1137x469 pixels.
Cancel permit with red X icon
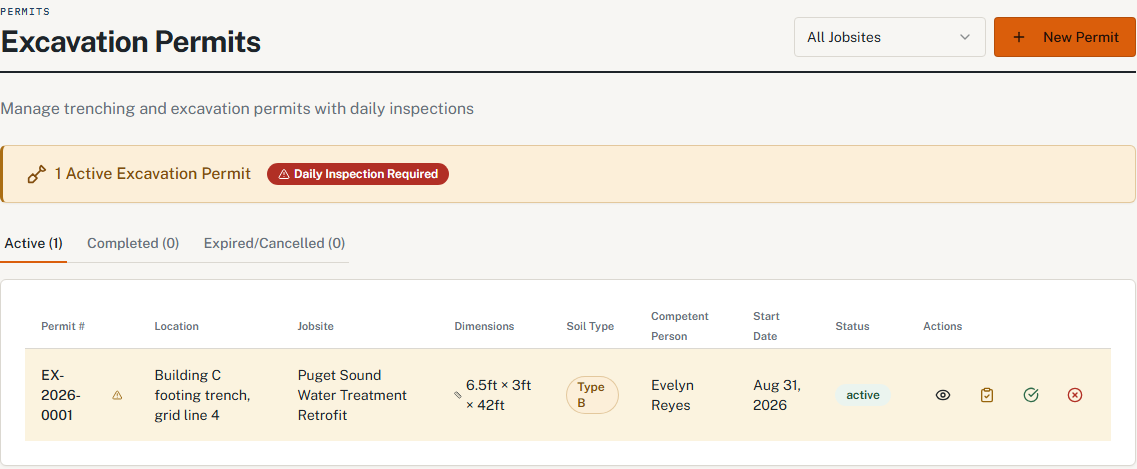tap(1075, 395)
